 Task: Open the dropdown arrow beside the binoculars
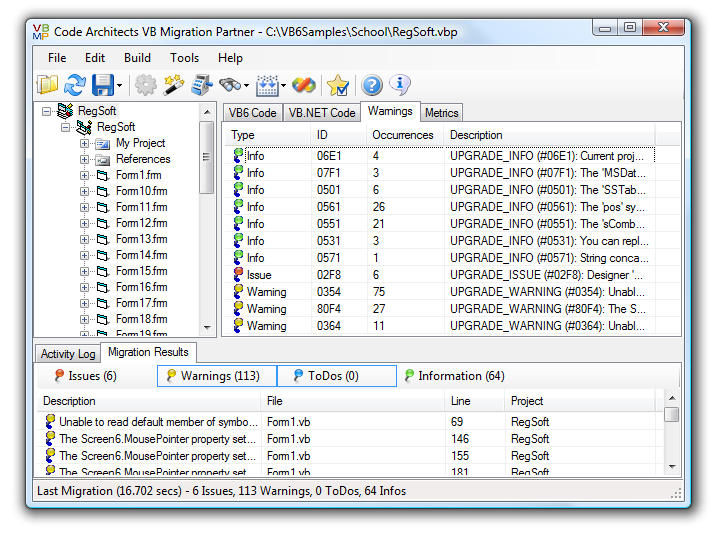[247, 86]
